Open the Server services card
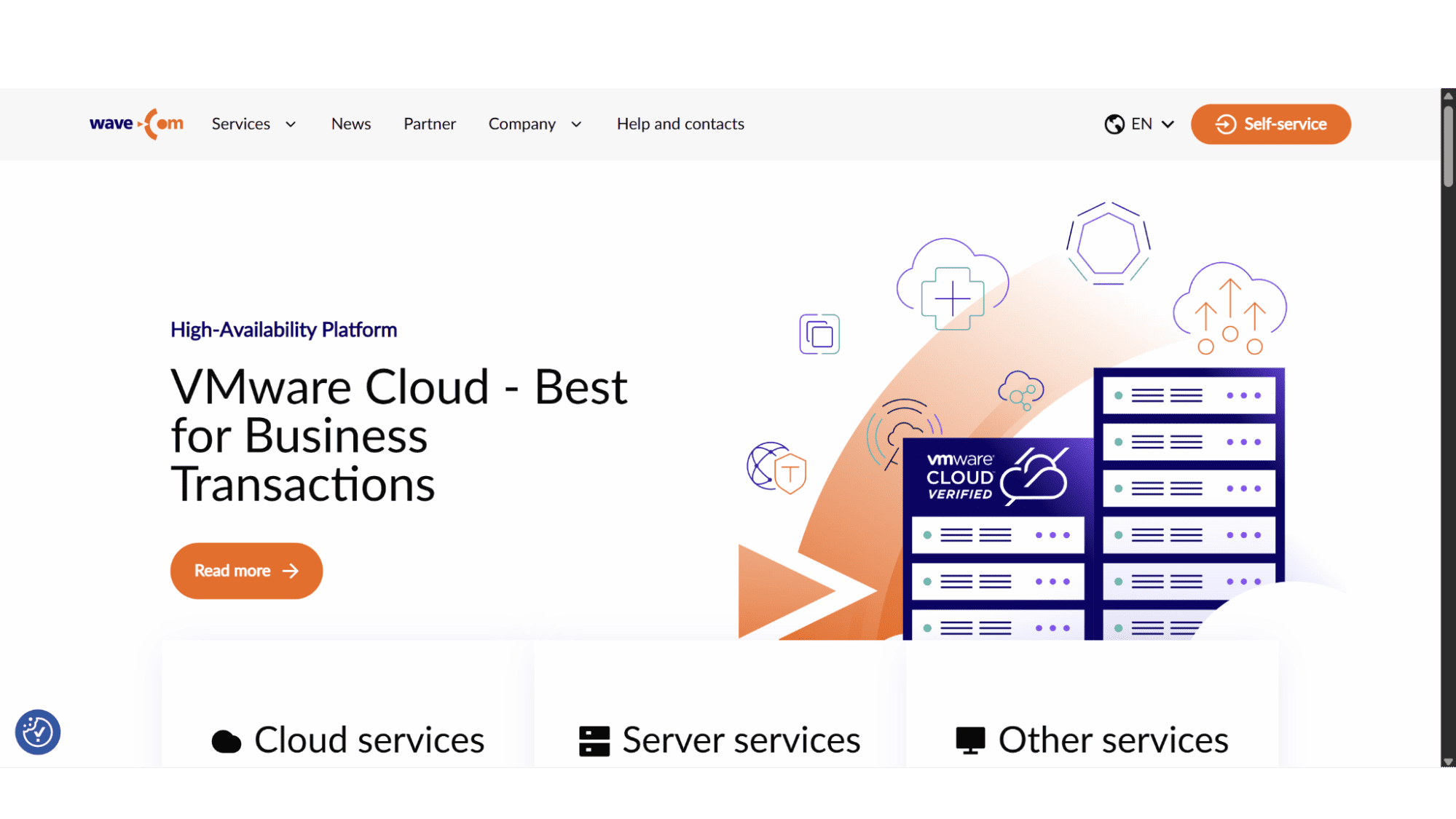The height and width of the screenshot is (819, 1456). (x=720, y=705)
